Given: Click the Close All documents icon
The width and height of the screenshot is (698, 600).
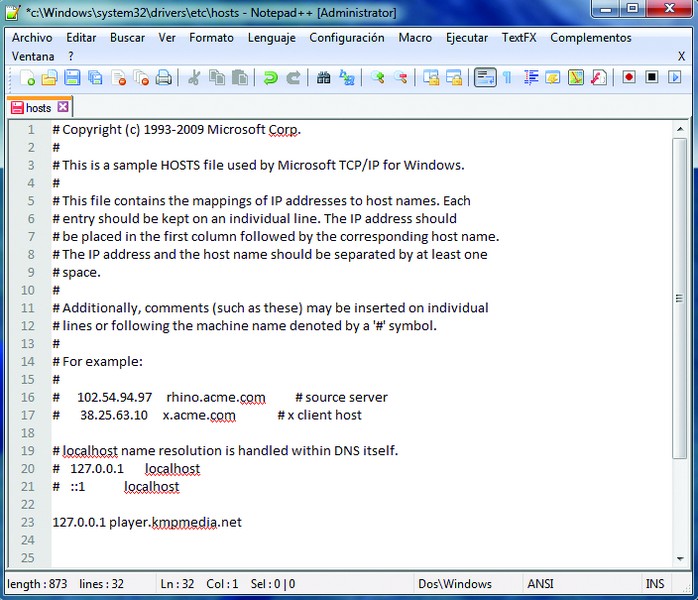Looking at the screenshot, I should pyautogui.click(x=142, y=78).
